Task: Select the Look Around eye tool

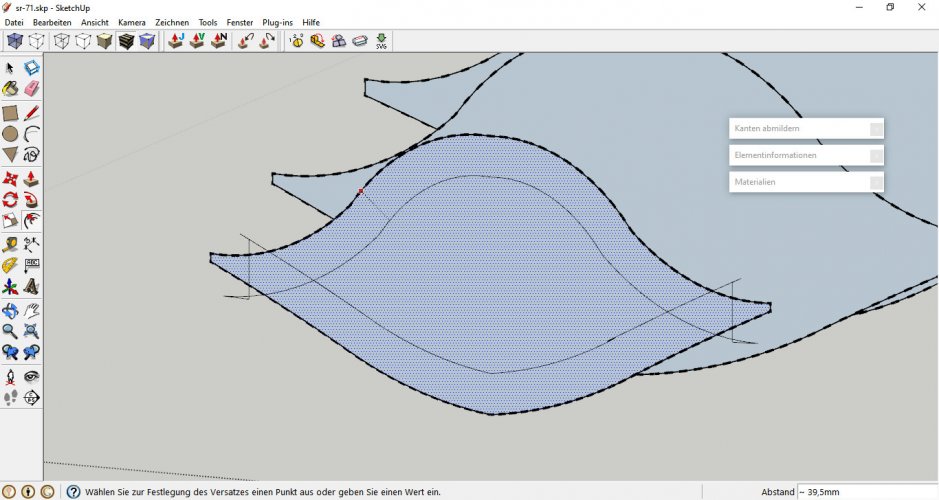Action: click(32, 377)
